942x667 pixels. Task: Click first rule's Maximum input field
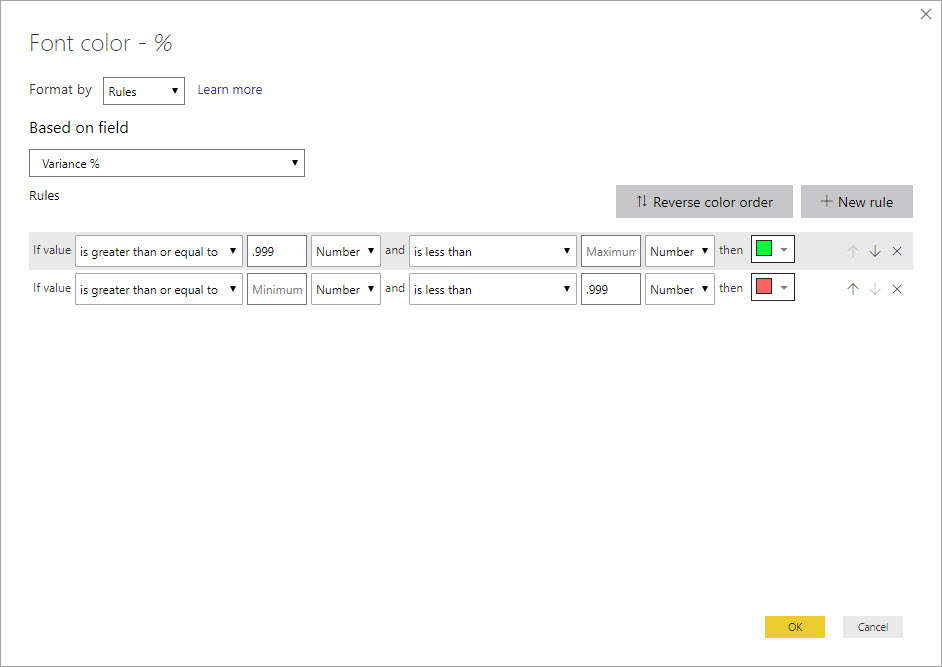[x=610, y=251]
